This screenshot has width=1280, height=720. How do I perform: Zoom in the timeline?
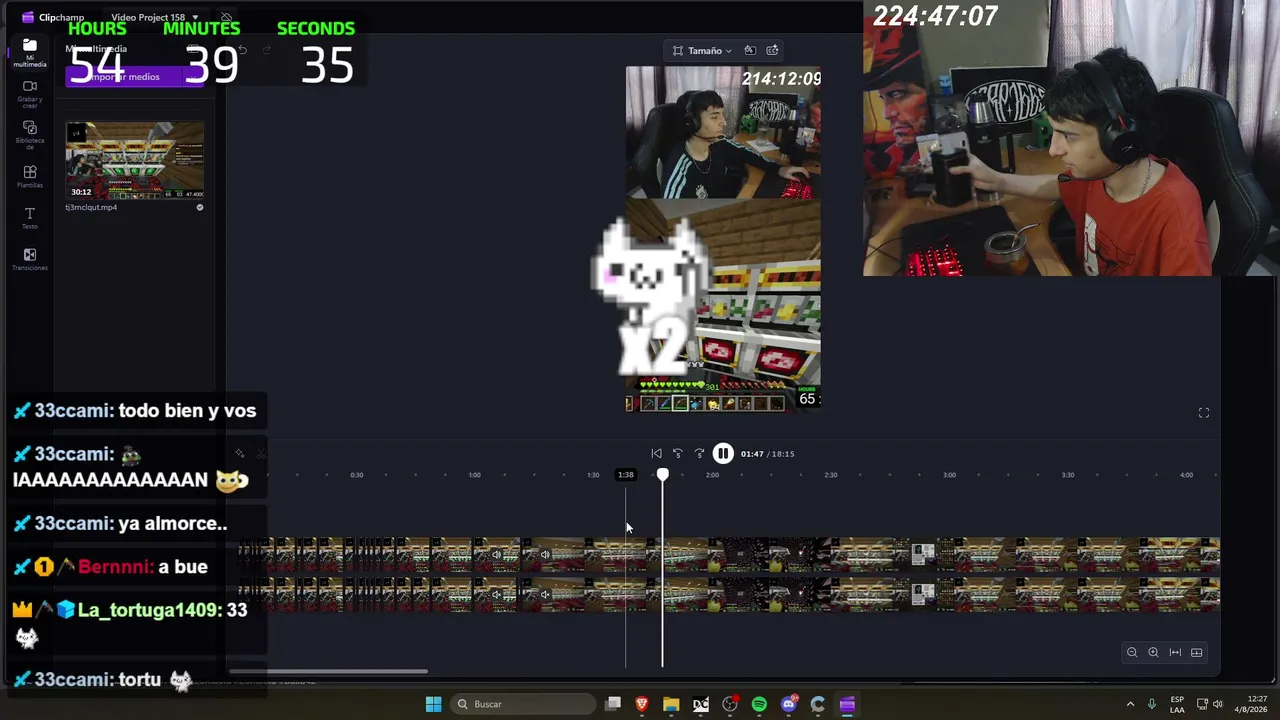pyautogui.click(x=1153, y=652)
